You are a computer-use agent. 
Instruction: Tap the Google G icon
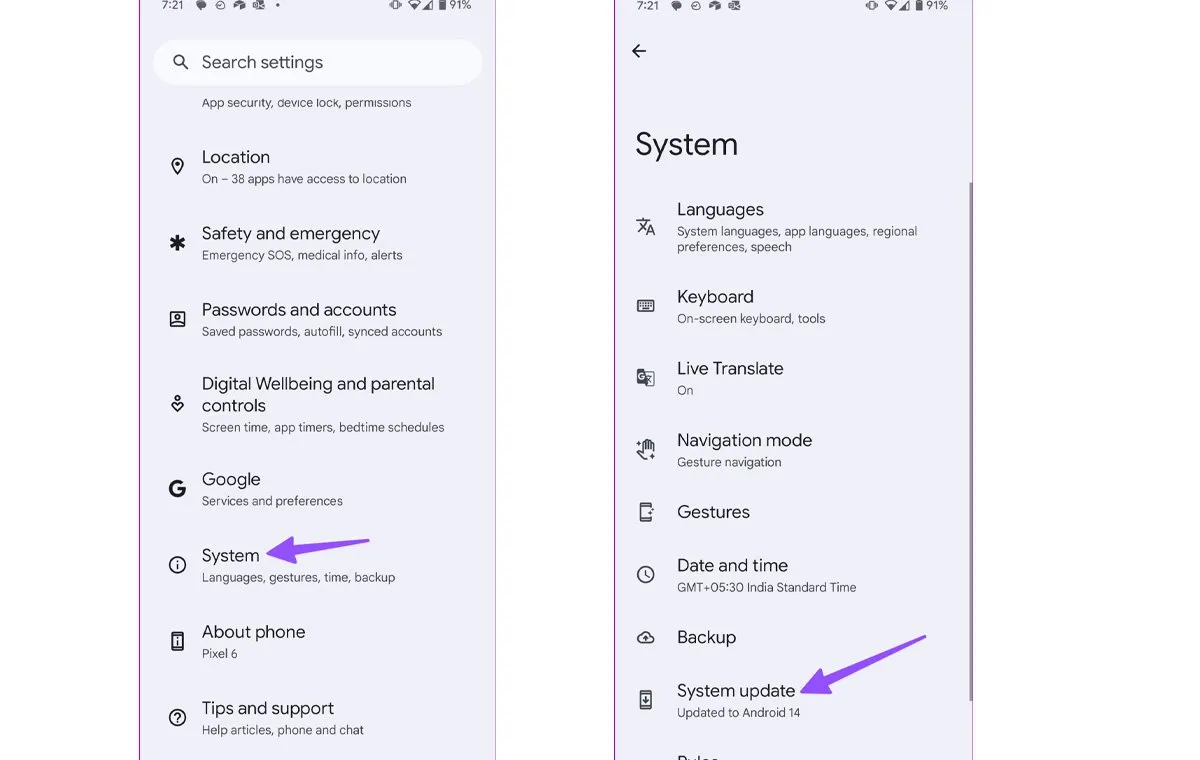pos(177,489)
